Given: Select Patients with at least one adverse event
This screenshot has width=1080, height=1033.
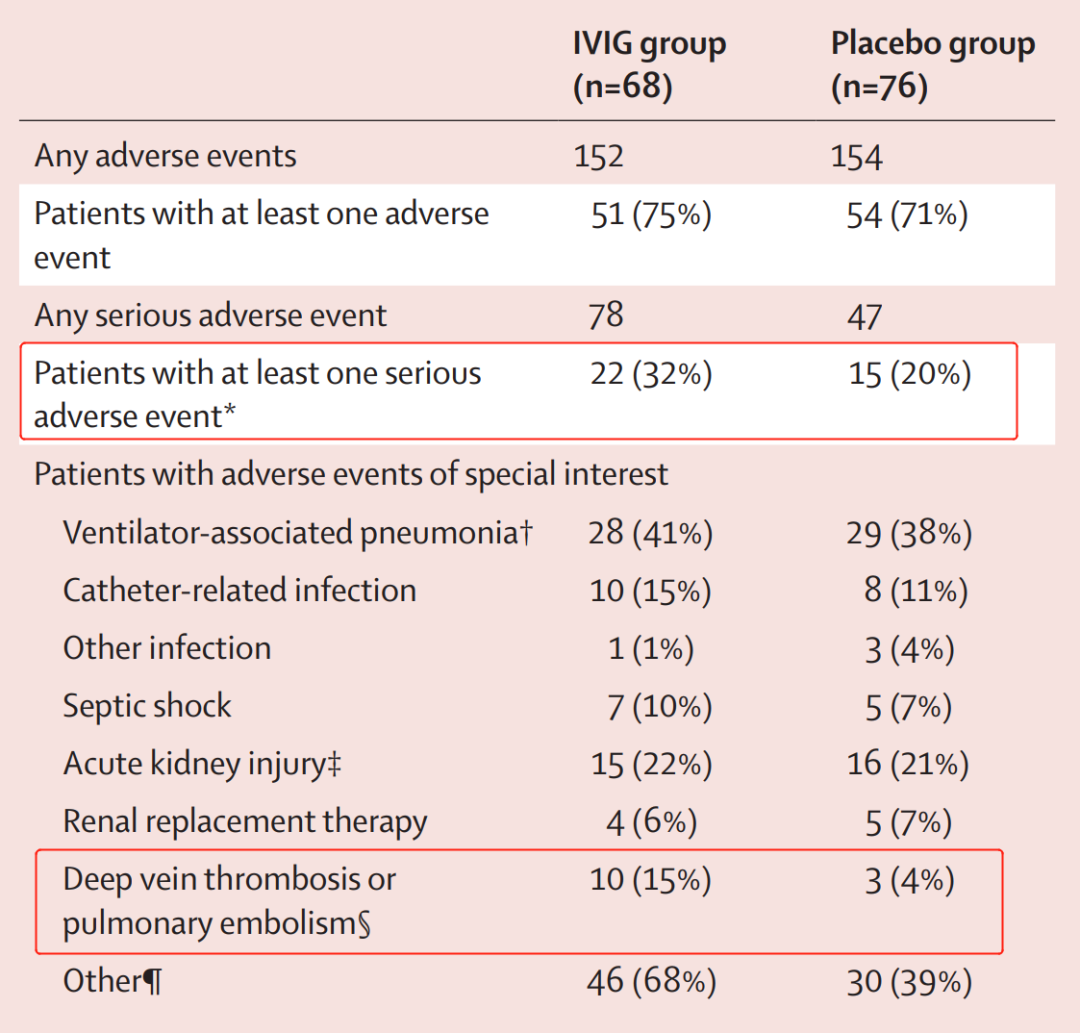Looking at the screenshot, I should [261, 235].
